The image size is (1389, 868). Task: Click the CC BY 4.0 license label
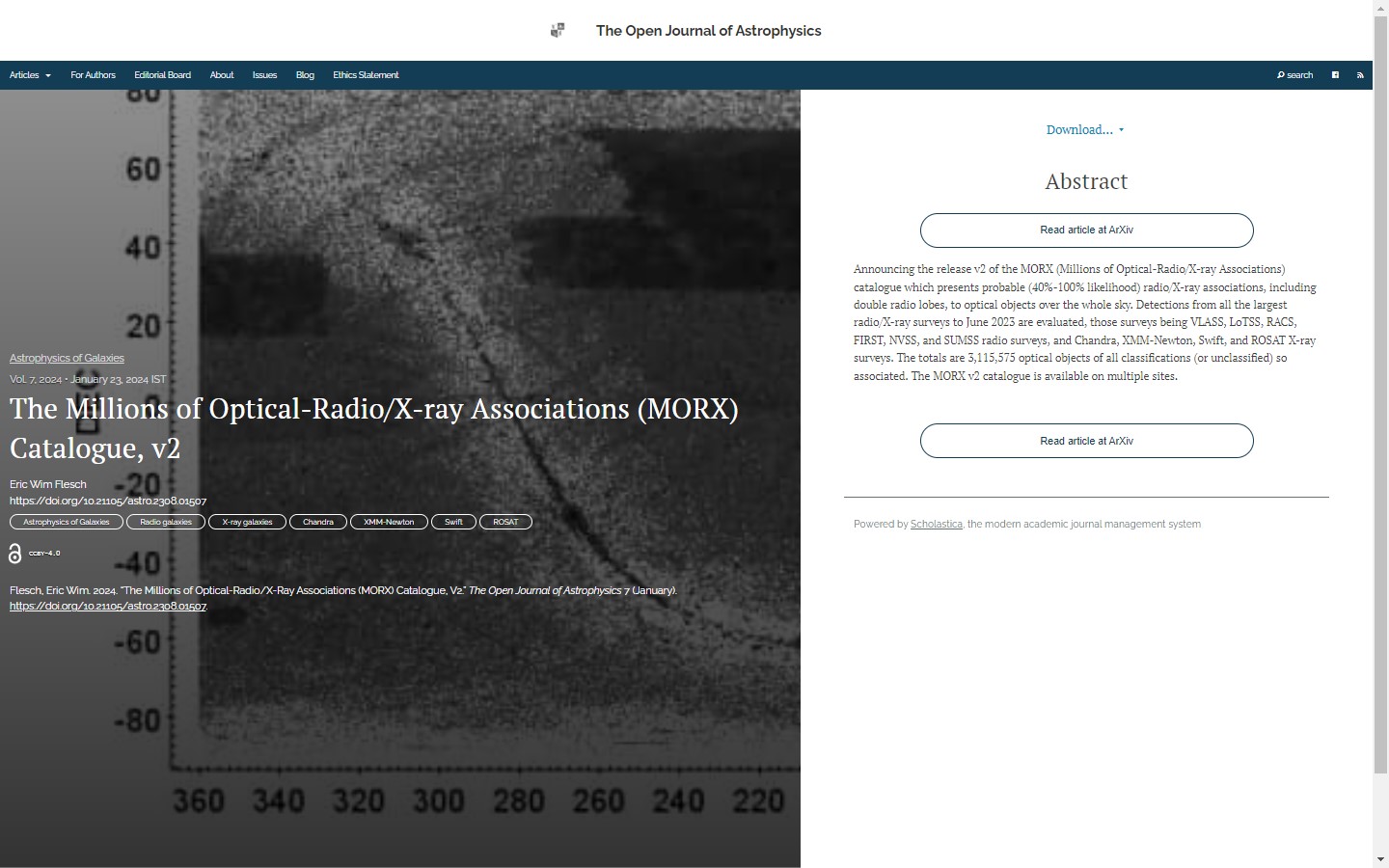[x=44, y=554]
